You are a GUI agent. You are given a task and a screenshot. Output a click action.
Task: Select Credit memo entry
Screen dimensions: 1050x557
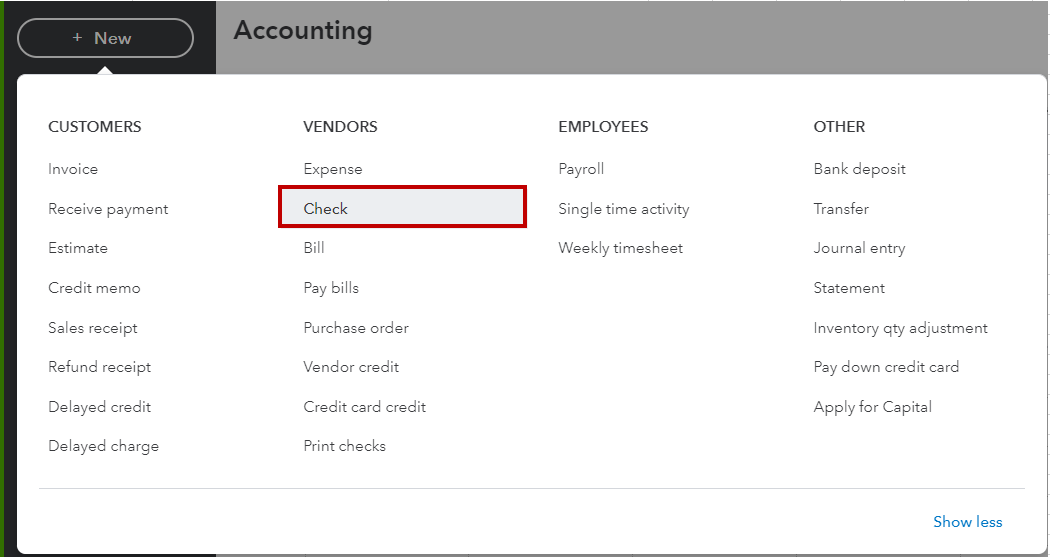pos(94,288)
